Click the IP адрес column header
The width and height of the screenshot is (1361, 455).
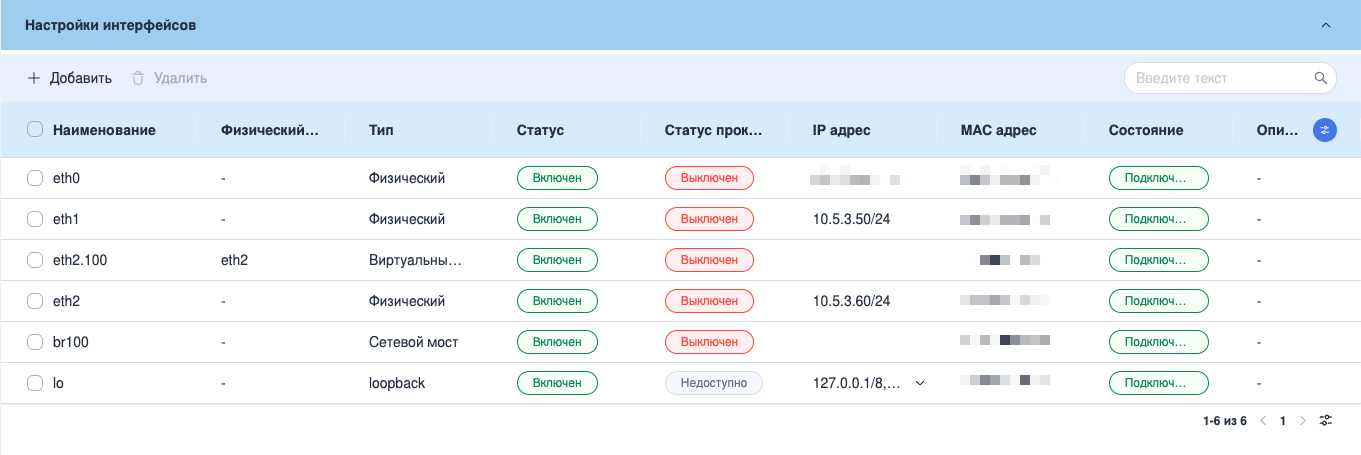(841, 130)
